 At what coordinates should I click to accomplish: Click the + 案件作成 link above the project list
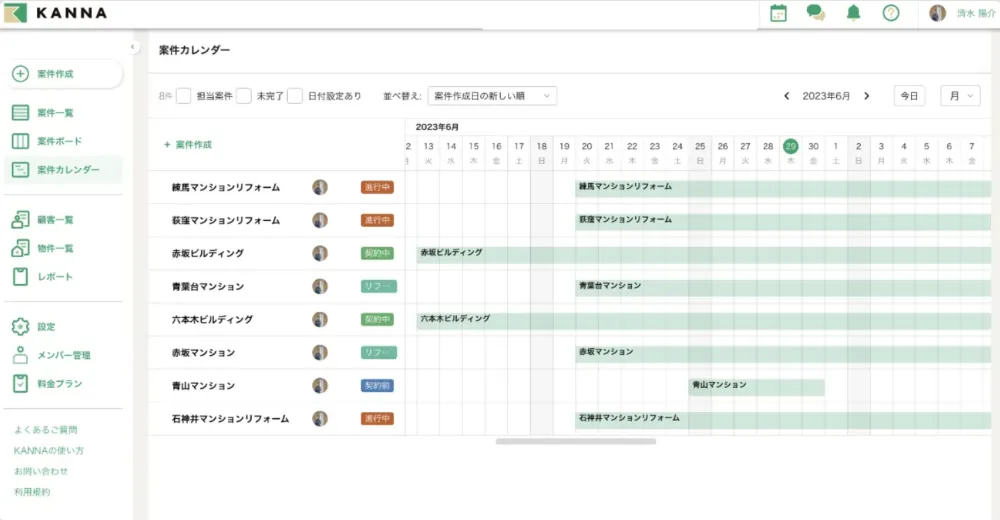[188, 145]
